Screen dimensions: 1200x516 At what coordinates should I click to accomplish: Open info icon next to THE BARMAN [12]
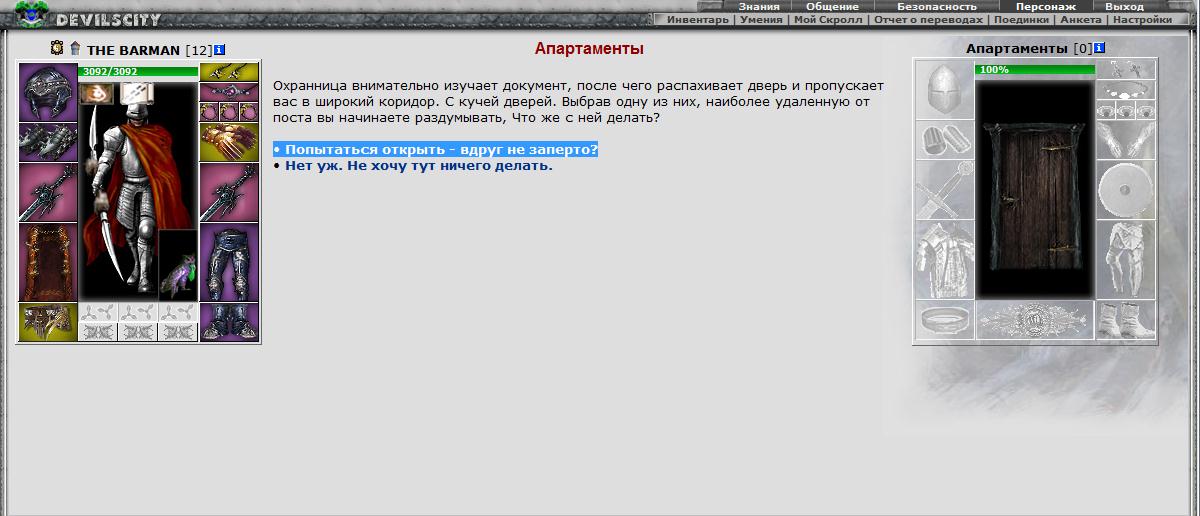tap(220, 49)
